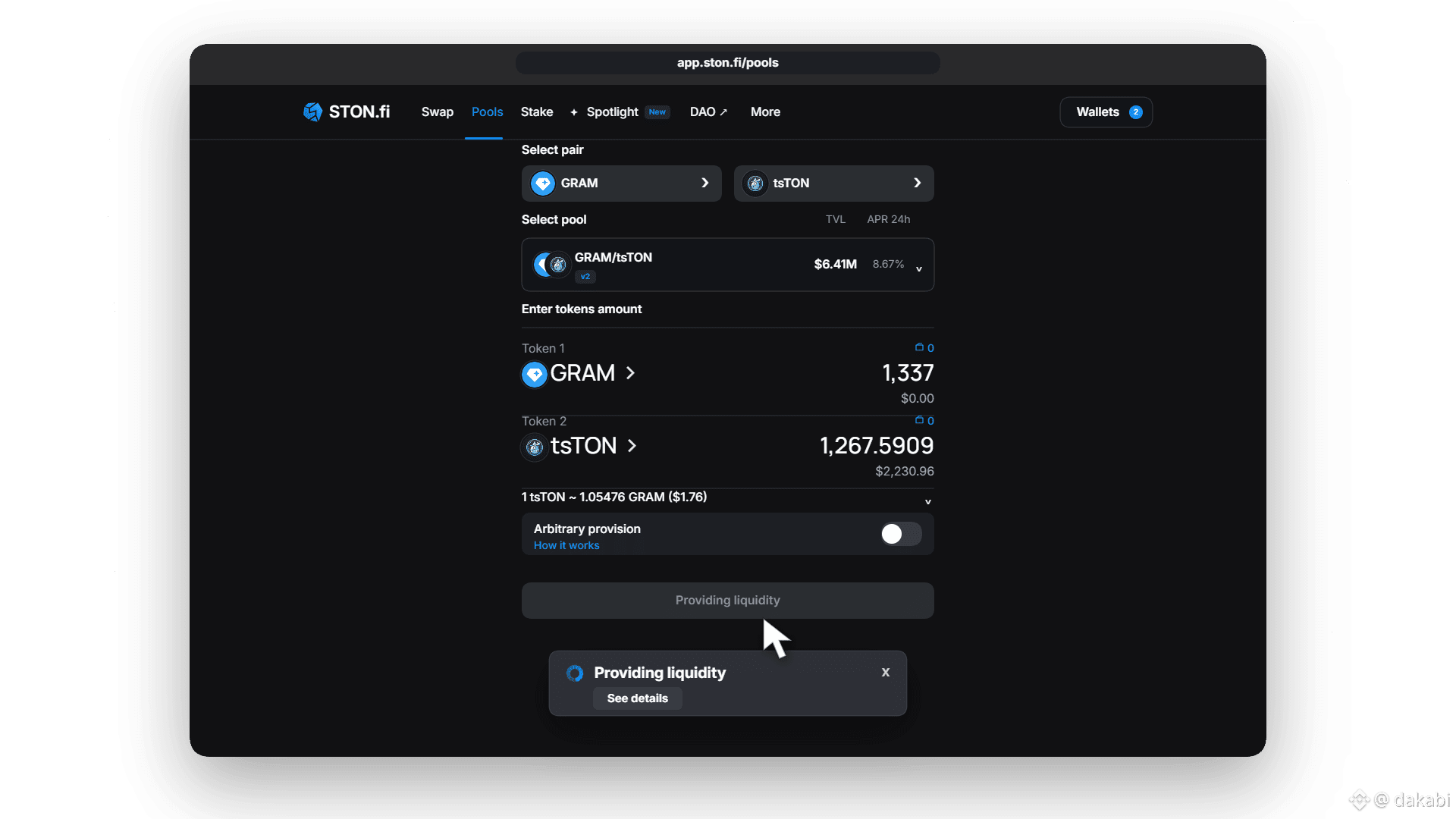Click the Token 2 wallet balance icon
The height and width of the screenshot is (819, 1456).
pyautogui.click(x=919, y=420)
